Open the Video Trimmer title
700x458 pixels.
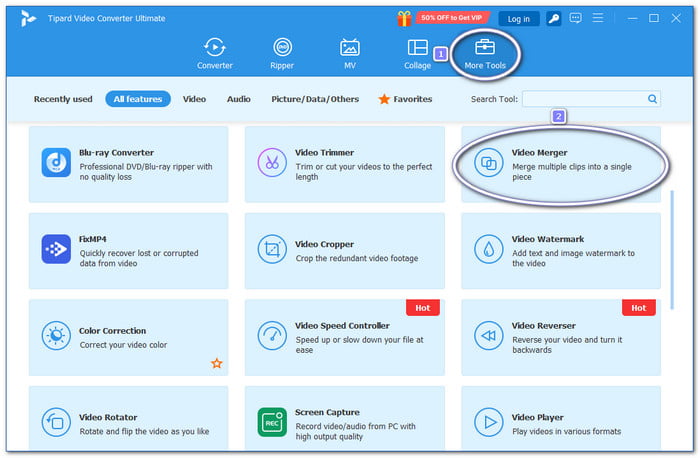point(324,153)
